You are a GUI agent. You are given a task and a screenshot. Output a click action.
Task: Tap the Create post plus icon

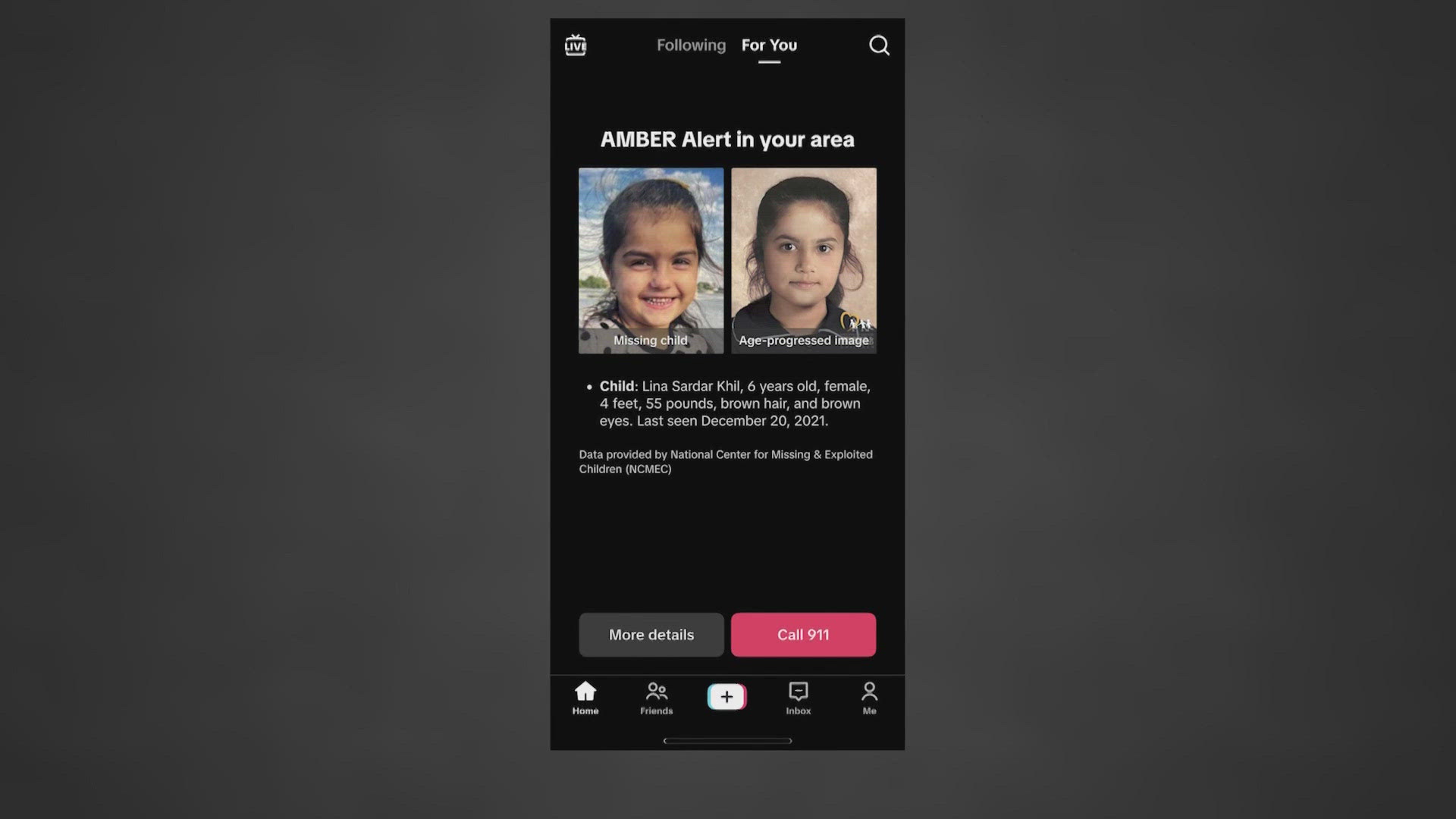727,696
